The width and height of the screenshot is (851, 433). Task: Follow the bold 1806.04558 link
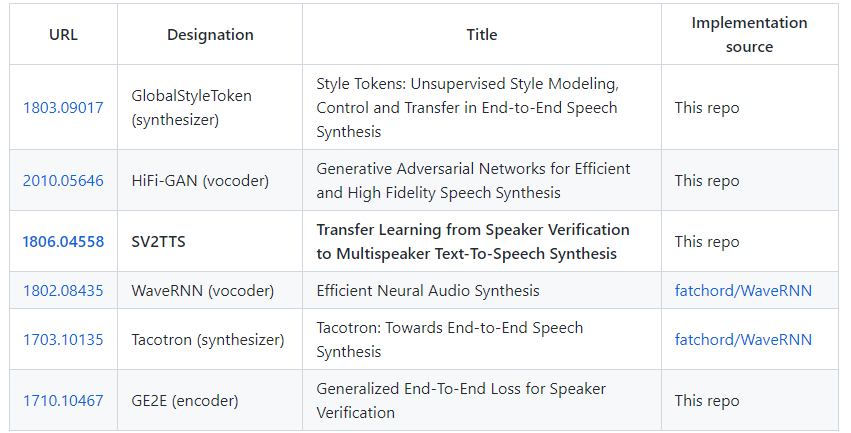[x=63, y=241]
